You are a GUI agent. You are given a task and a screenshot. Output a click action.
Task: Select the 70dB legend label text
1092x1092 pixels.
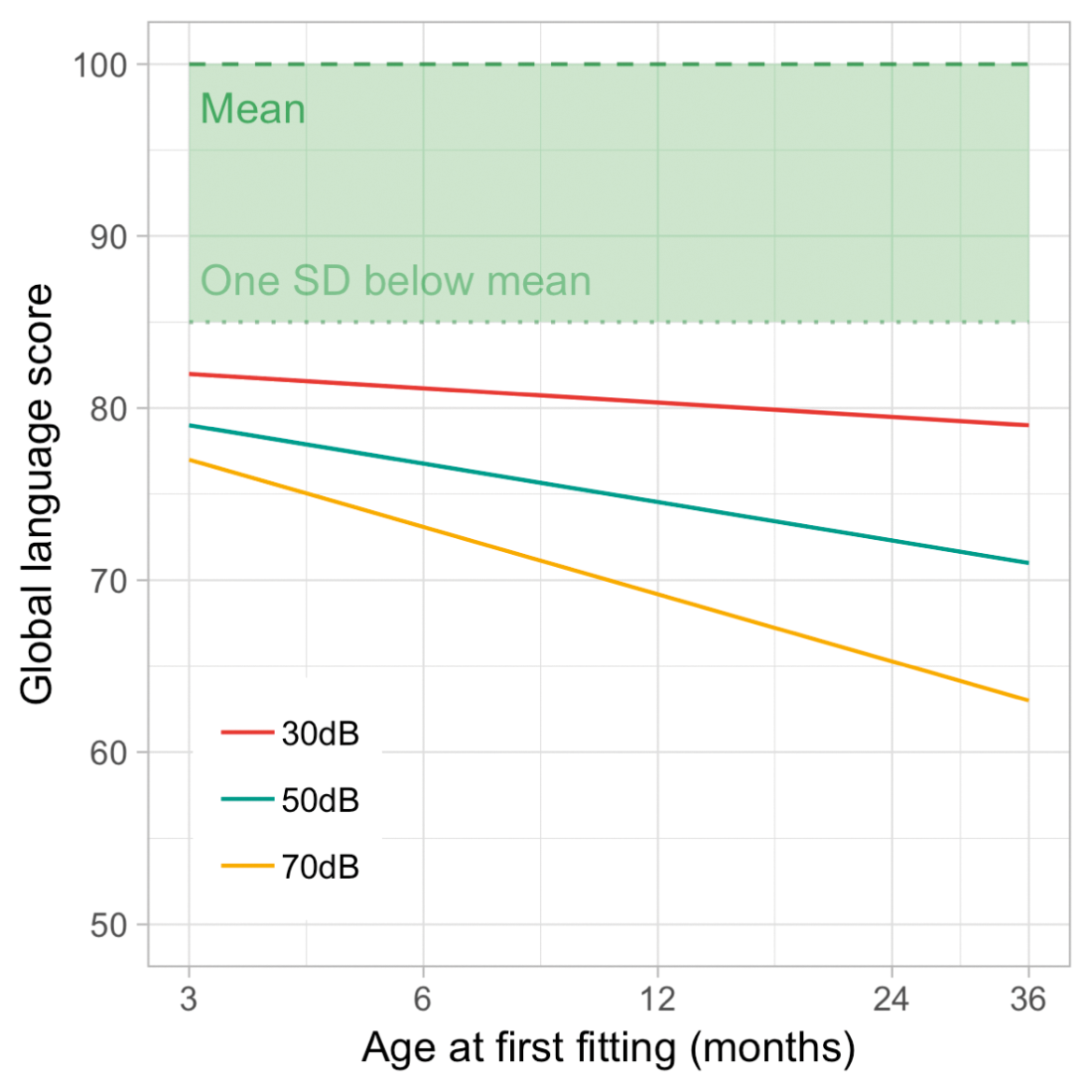[x=320, y=867]
